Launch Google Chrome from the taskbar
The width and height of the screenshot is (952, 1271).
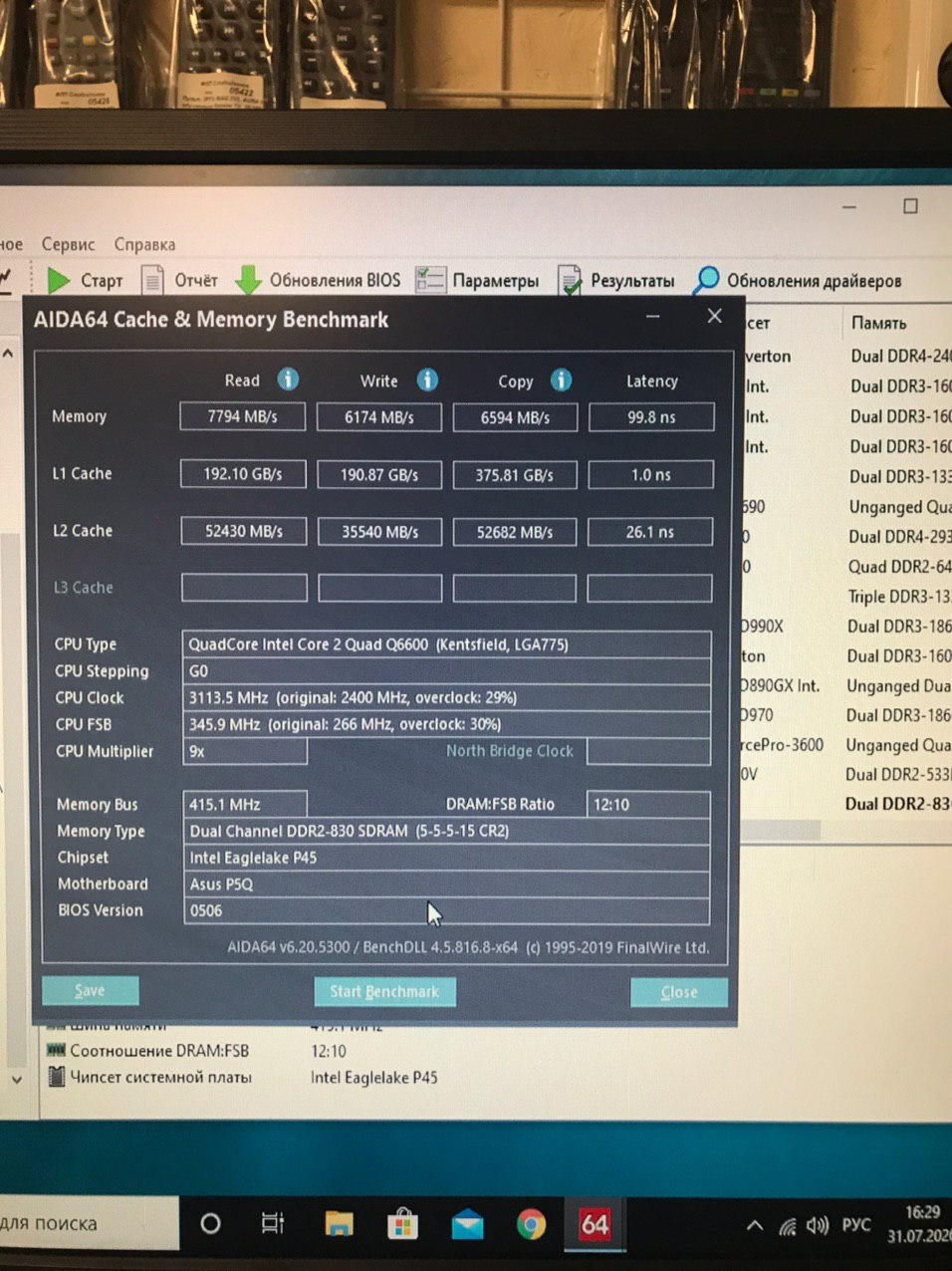pyautogui.click(x=531, y=1223)
